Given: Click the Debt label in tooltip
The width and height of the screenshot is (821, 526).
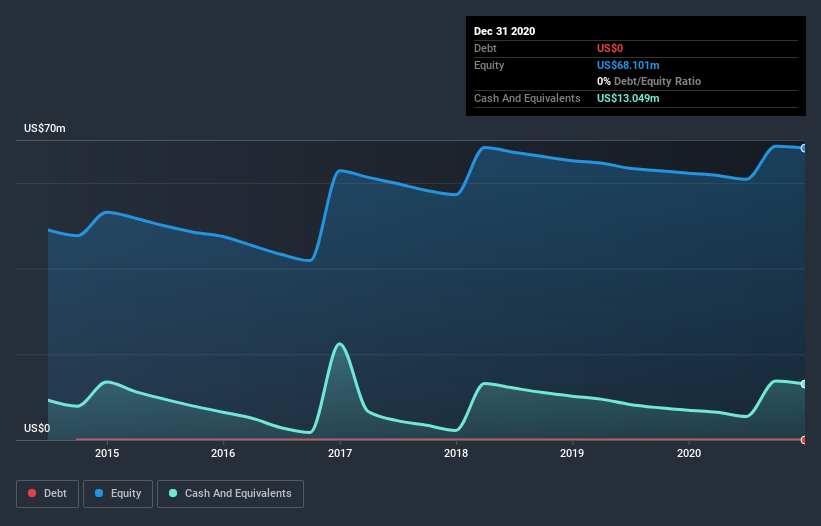Looking at the screenshot, I should [485, 48].
